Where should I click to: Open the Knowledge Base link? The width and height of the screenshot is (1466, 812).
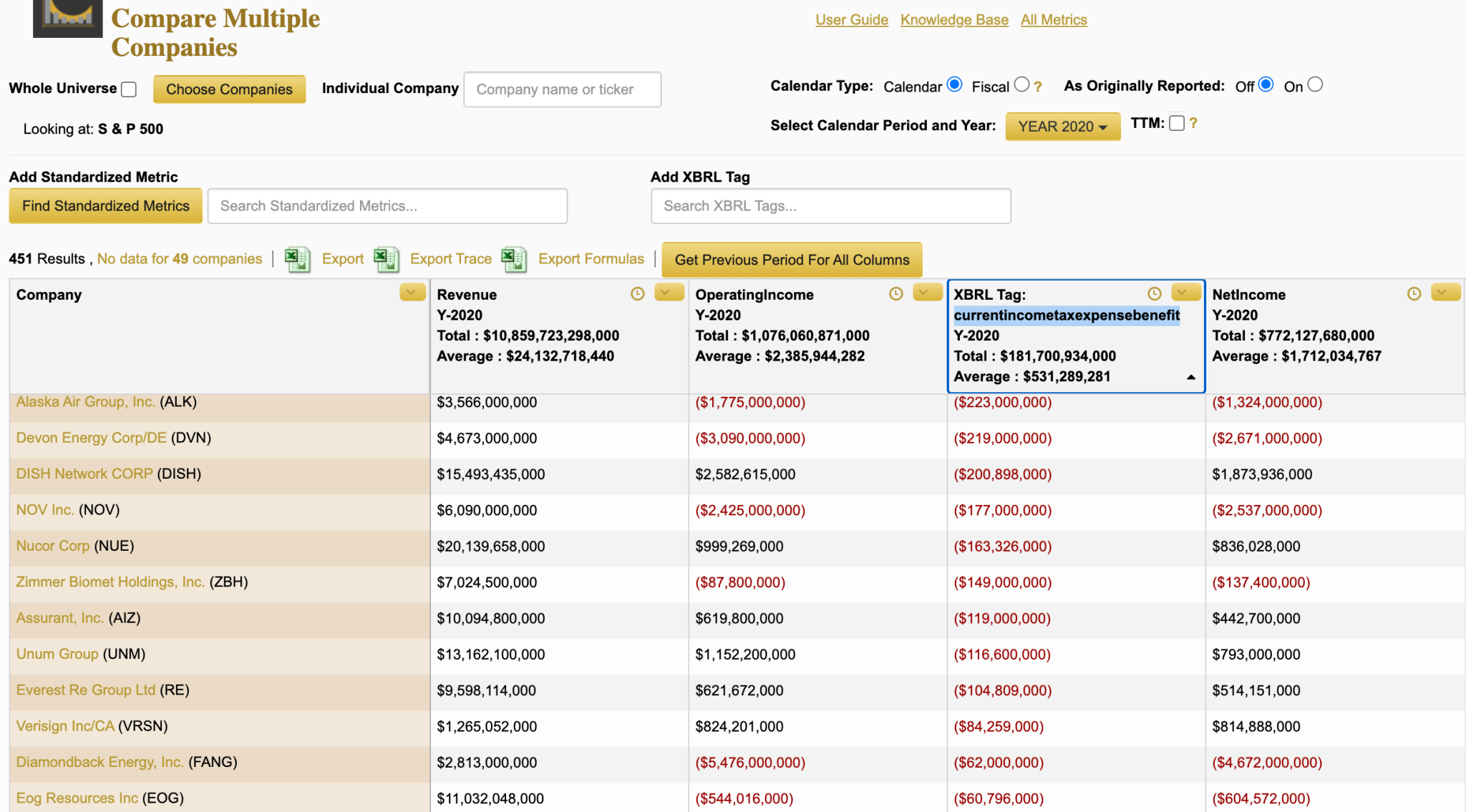(x=954, y=20)
